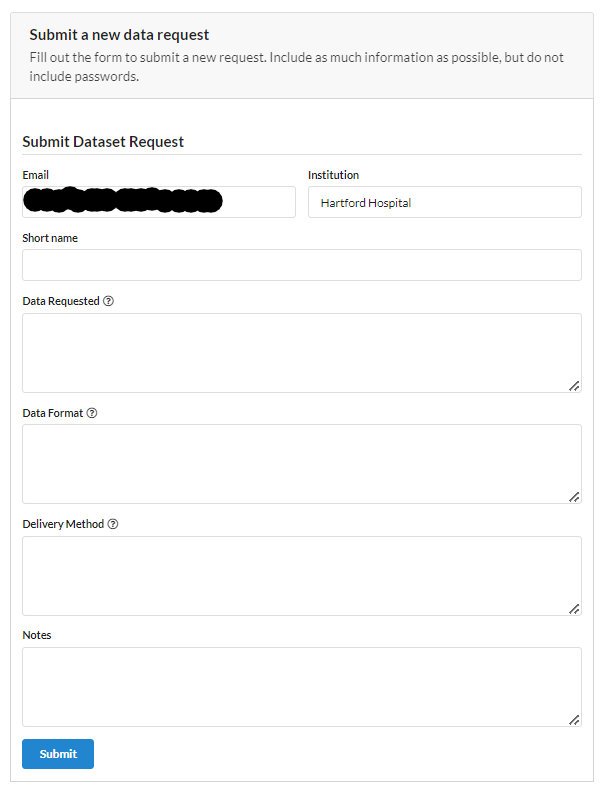Screen dimensions: 605x787
Task: Click the help icon beside Data Format
Action: tap(92, 413)
